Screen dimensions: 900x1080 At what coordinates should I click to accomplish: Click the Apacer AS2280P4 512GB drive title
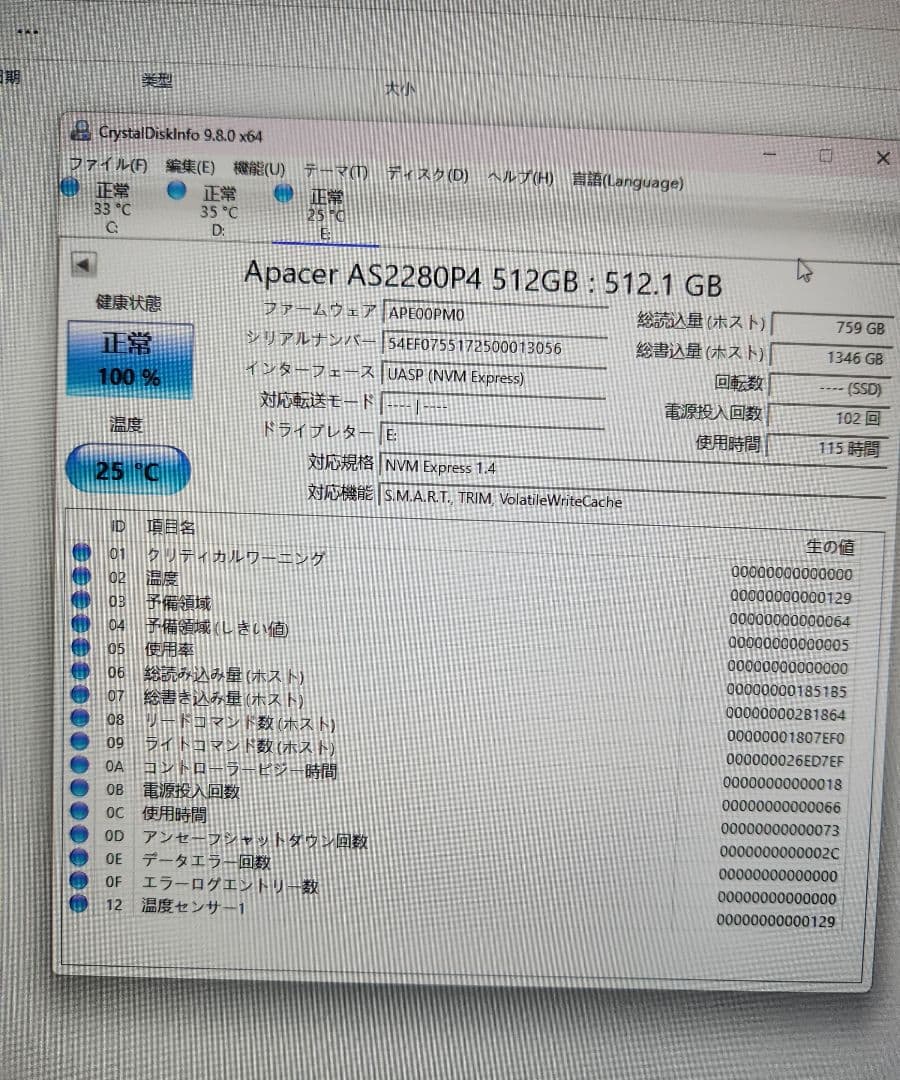point(483,278)
